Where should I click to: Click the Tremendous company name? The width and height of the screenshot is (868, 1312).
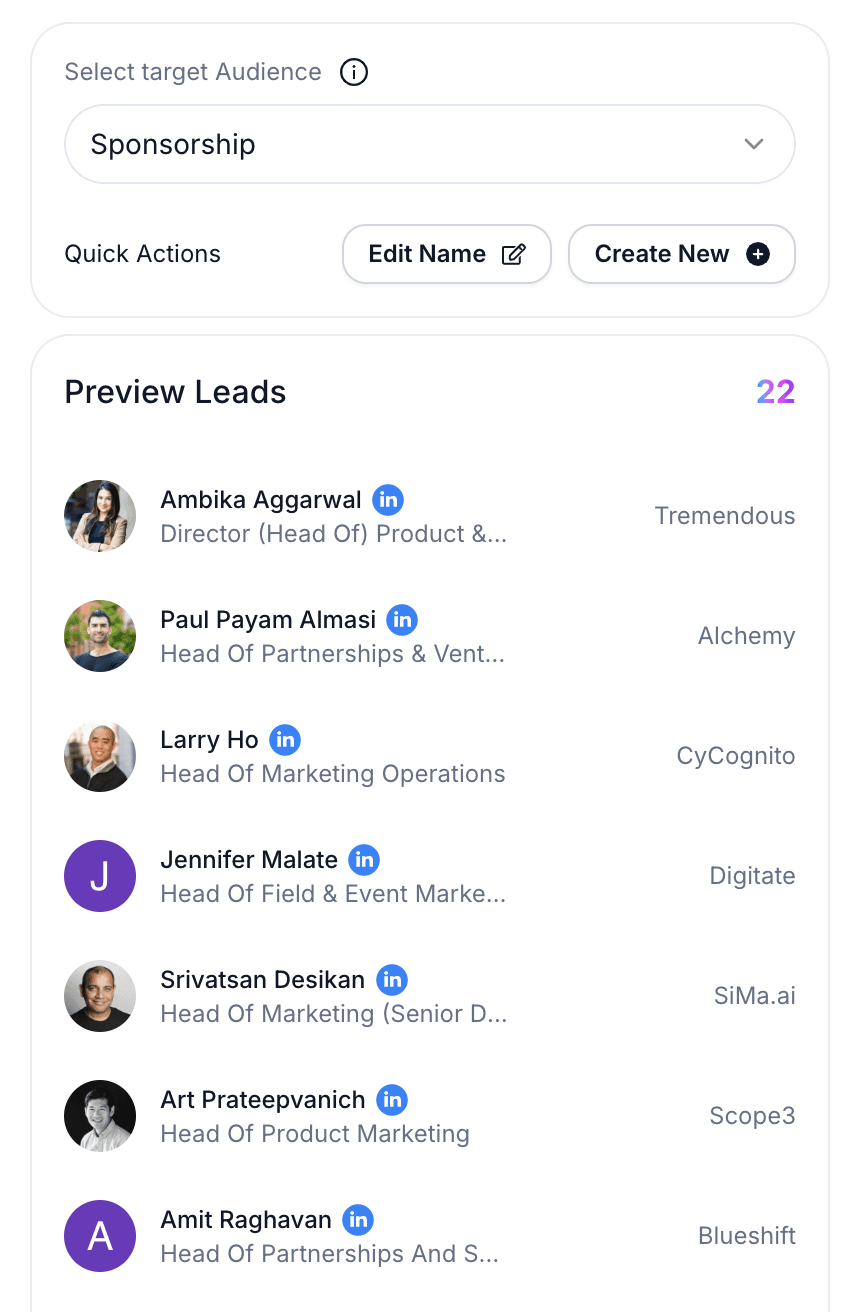tap(725, 516)
